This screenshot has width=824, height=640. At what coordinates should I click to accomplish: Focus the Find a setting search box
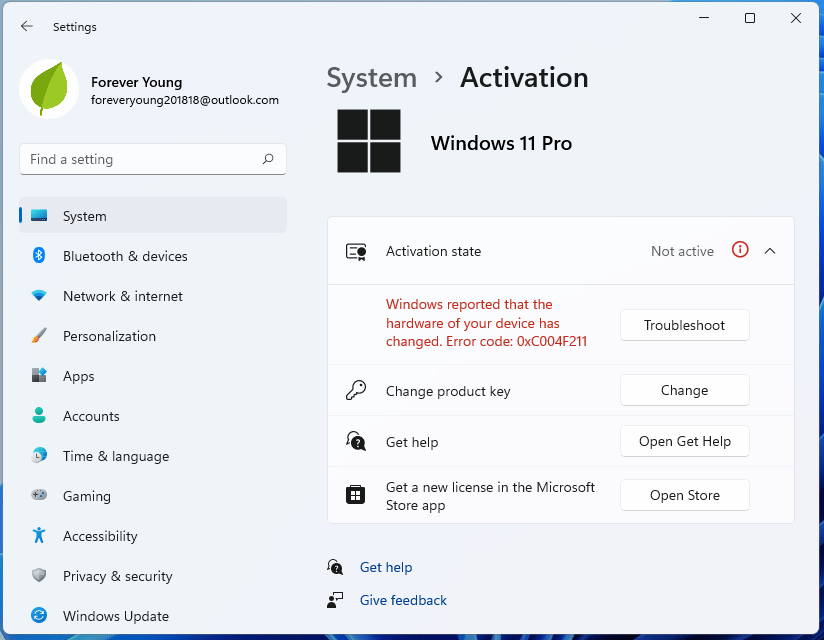(153, 159)
